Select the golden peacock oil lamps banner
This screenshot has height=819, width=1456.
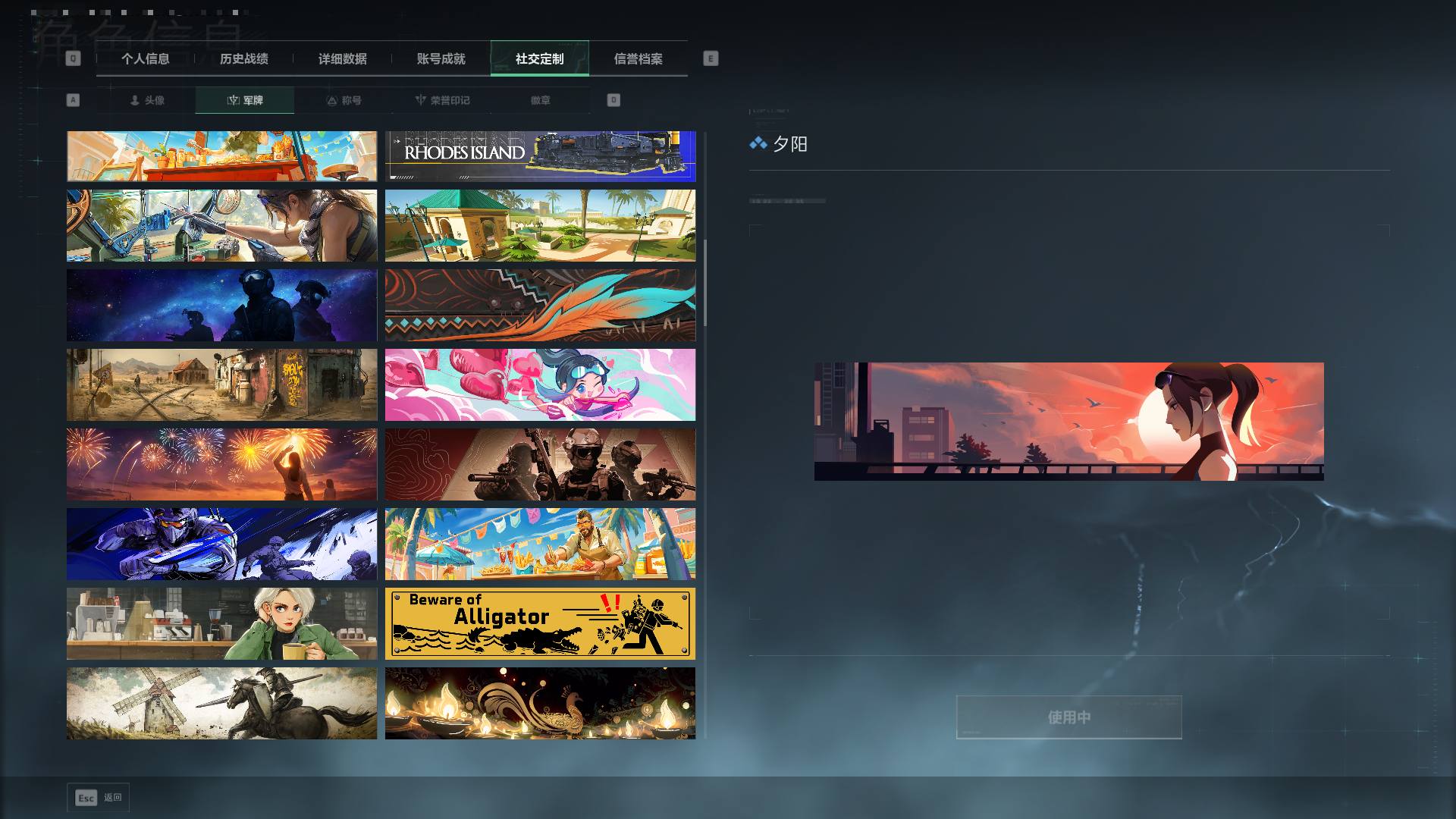(540, 703)
